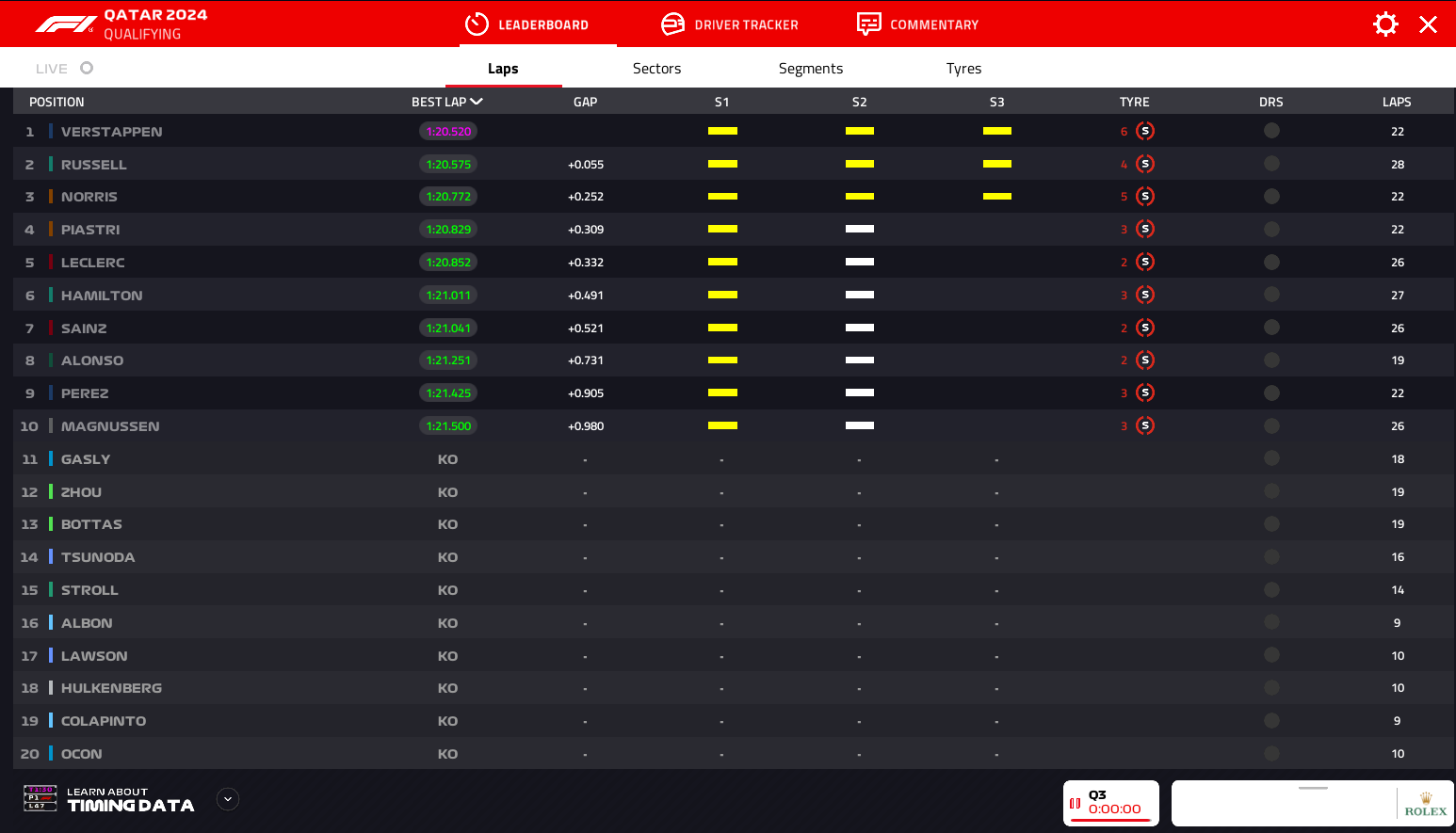Click the GAP column header
This screenshot has height=833, width=1456.
click(585, 102)
